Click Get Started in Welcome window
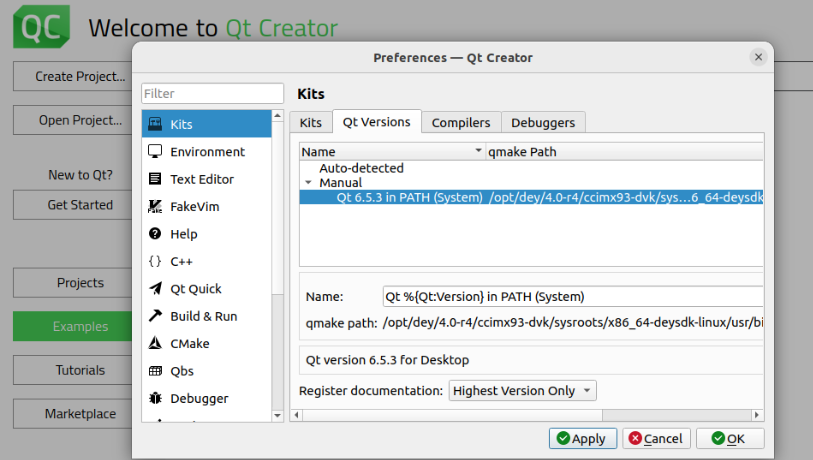The width and height of the screenshot is (813, 460). 73,205
